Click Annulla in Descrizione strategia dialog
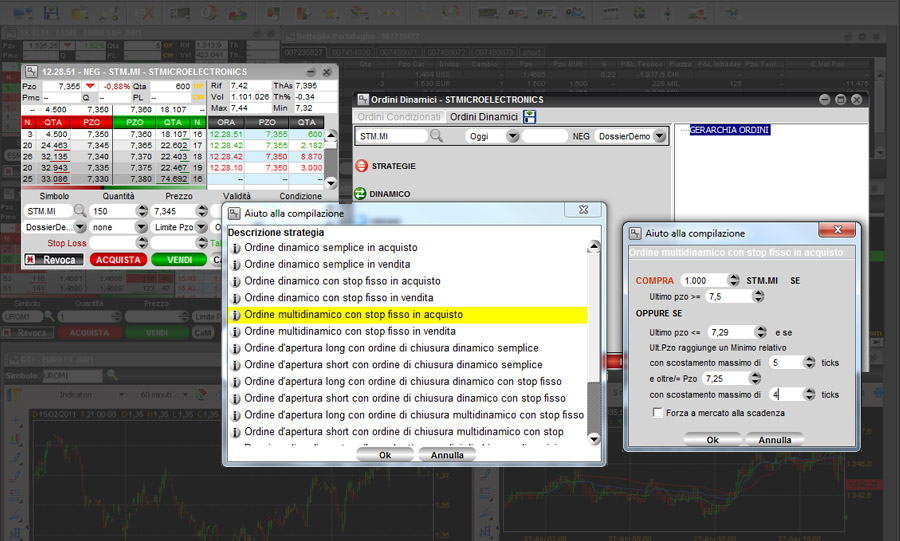900x541 pixels. 447,455
